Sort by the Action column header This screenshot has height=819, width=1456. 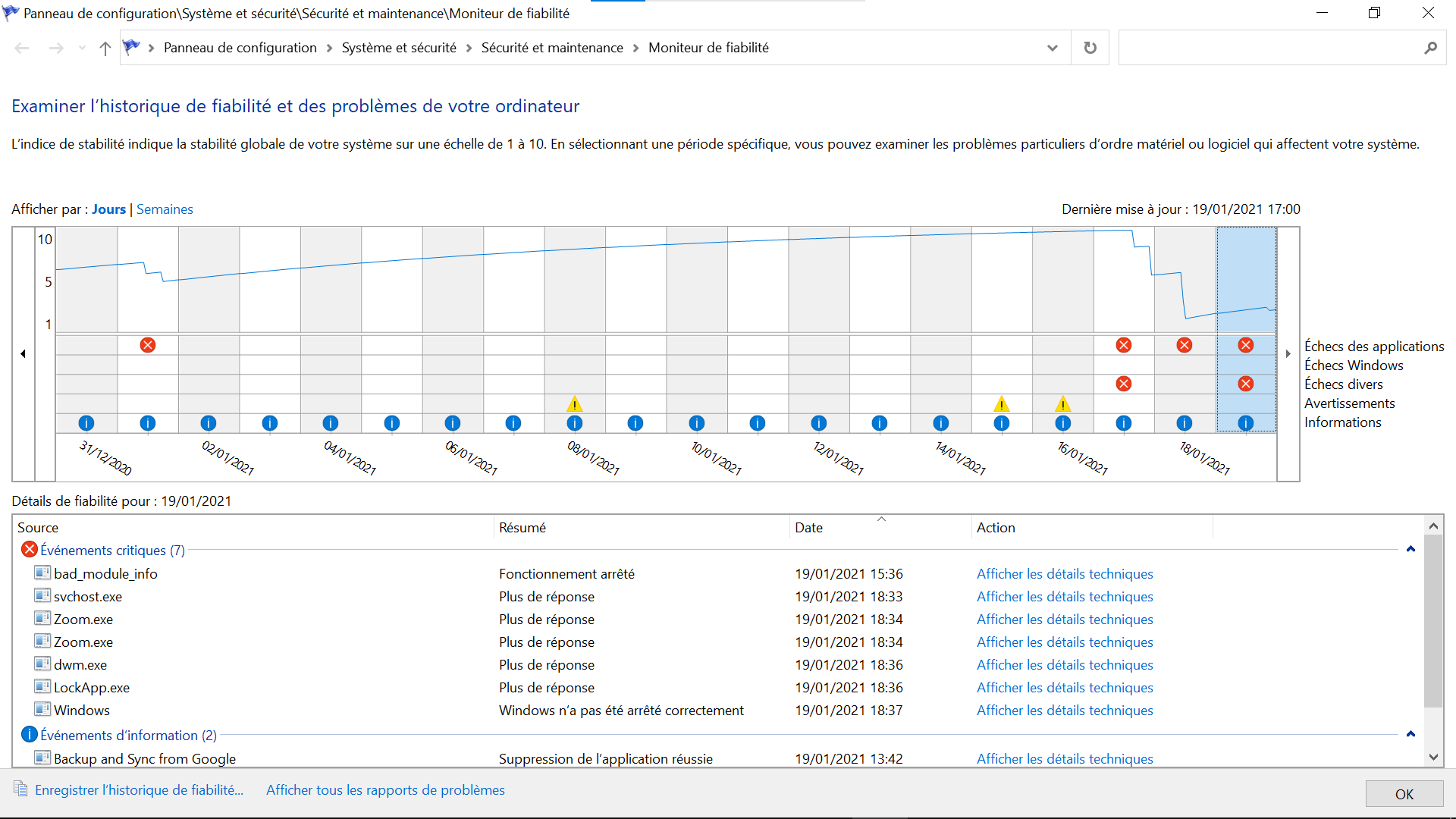(1092, 528)
